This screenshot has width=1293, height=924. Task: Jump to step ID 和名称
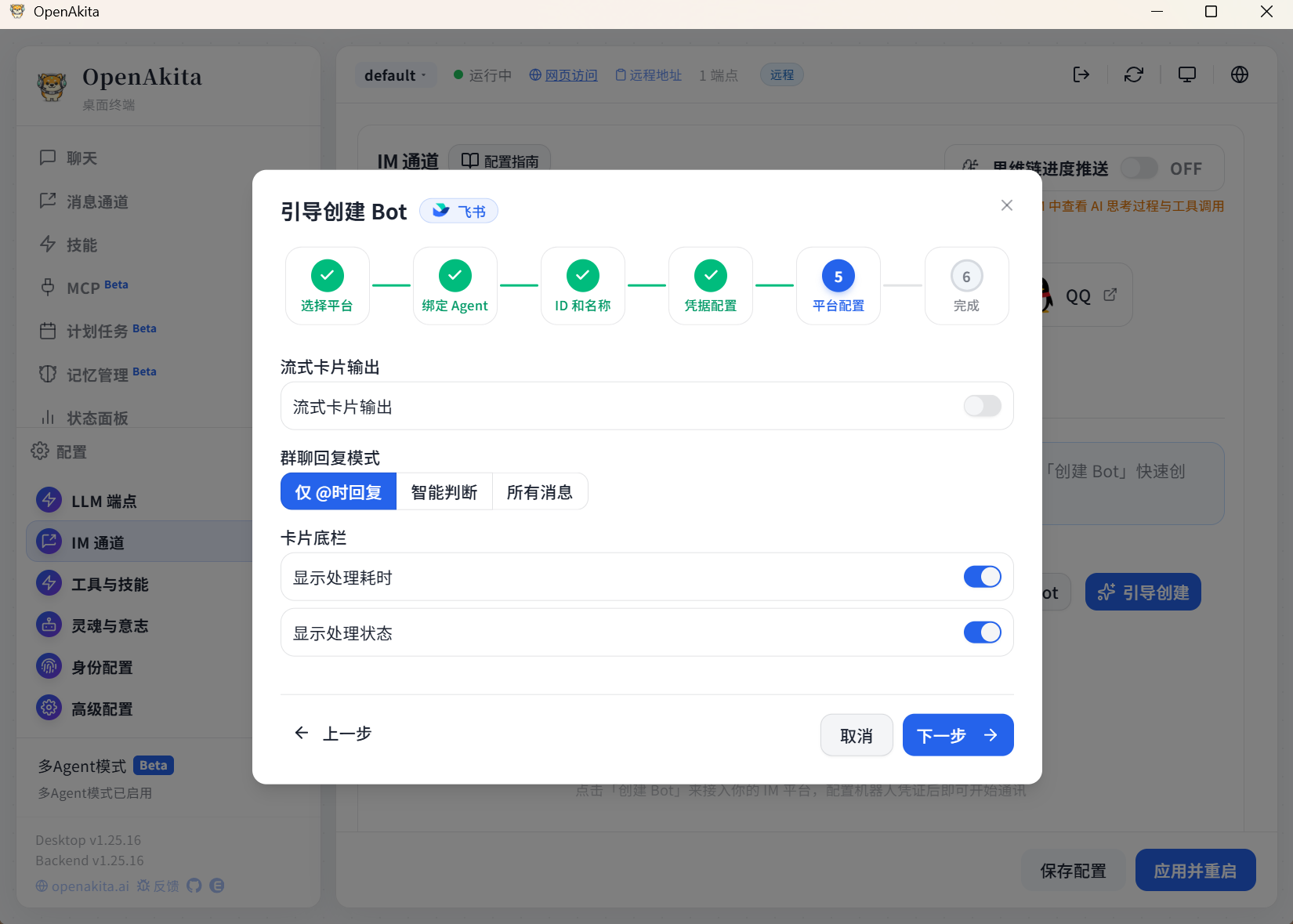pos(583,285)
